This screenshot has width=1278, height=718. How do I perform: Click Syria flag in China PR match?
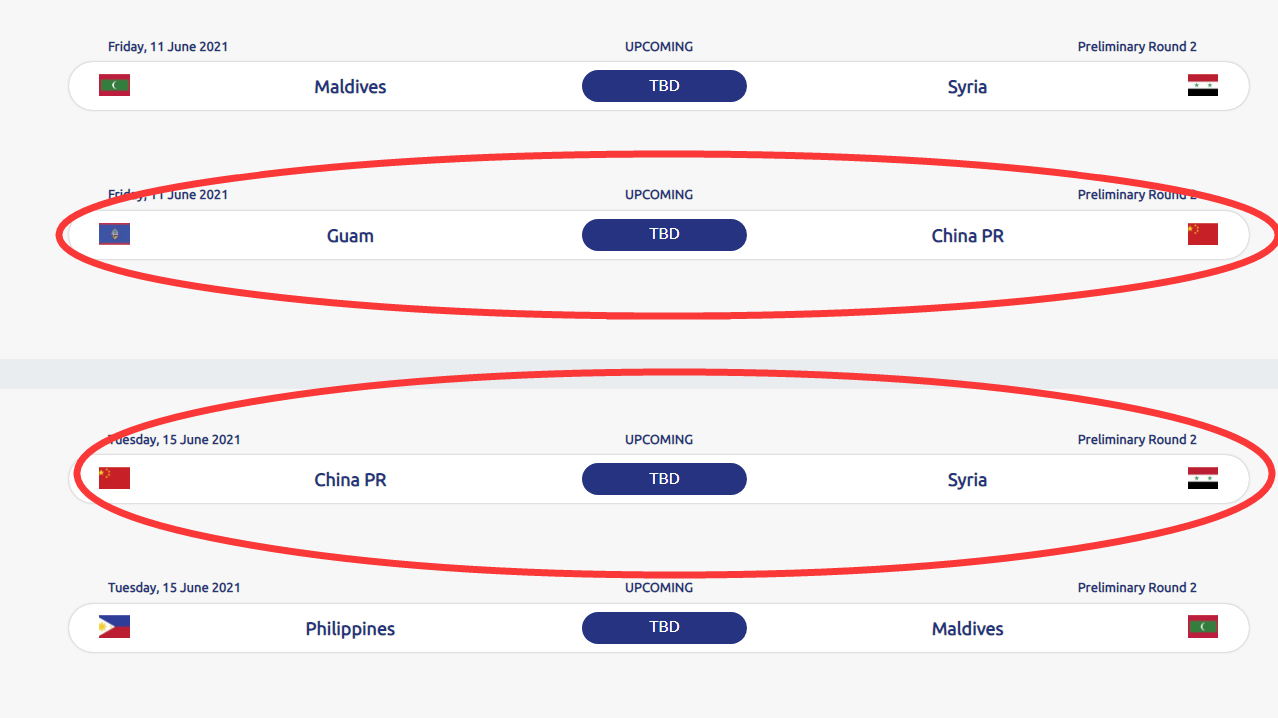click(x=1203, y=478)
